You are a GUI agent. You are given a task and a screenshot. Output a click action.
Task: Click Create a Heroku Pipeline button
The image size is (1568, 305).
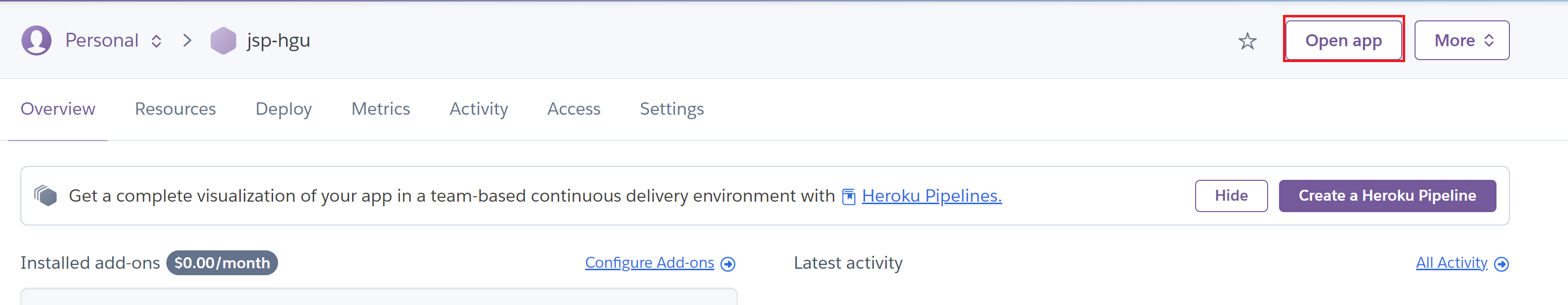[x=1387, y=196]
